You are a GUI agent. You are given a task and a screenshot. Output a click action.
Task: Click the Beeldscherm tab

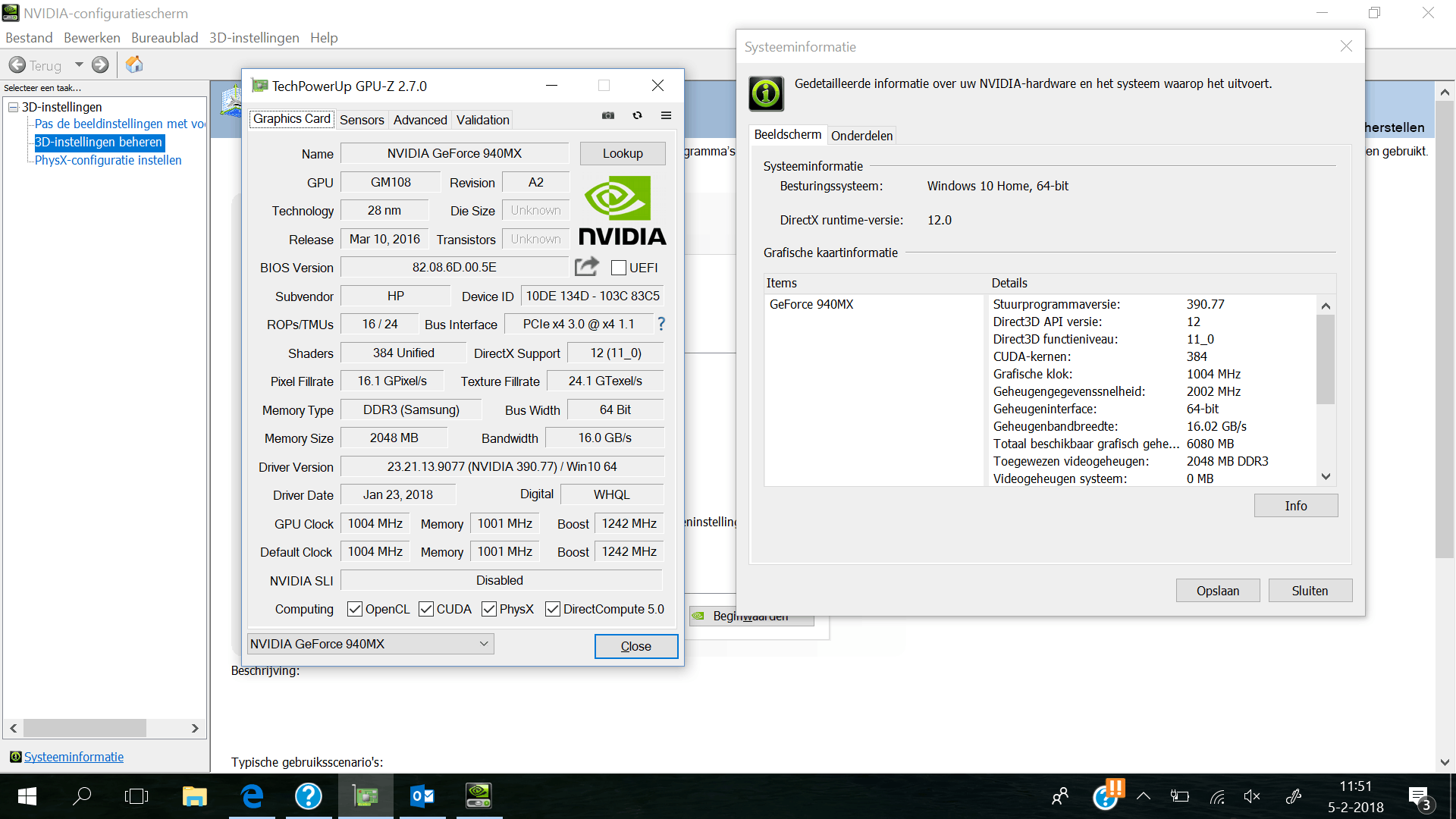[788, 134]
